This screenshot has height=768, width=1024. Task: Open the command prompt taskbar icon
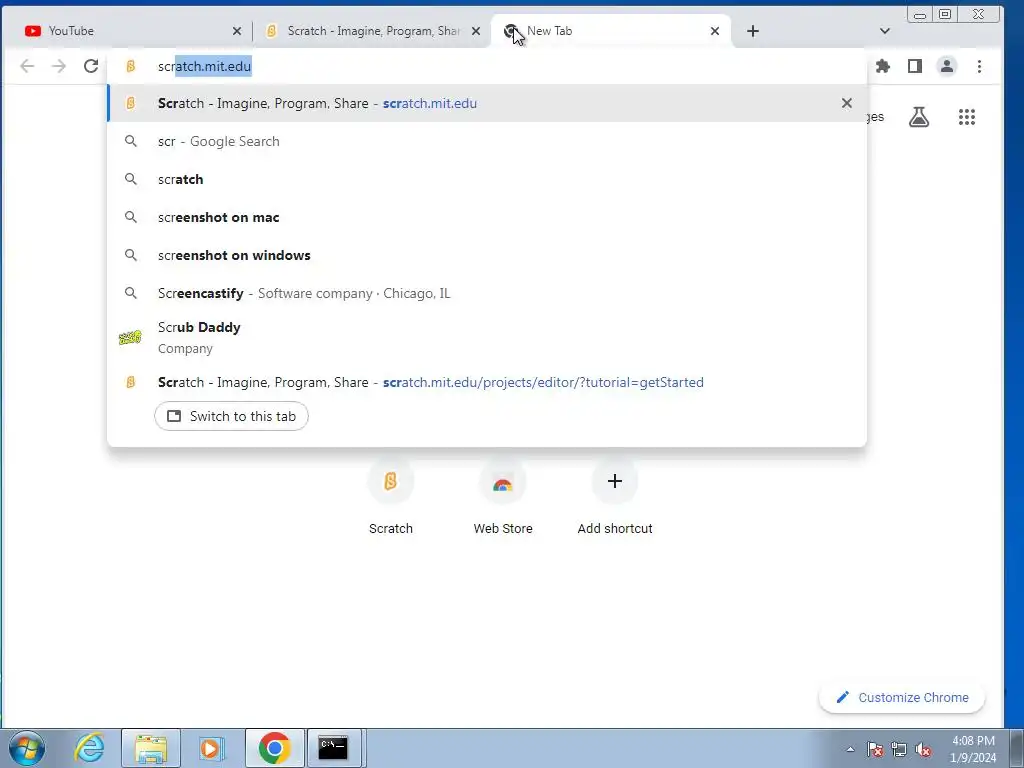333,748
